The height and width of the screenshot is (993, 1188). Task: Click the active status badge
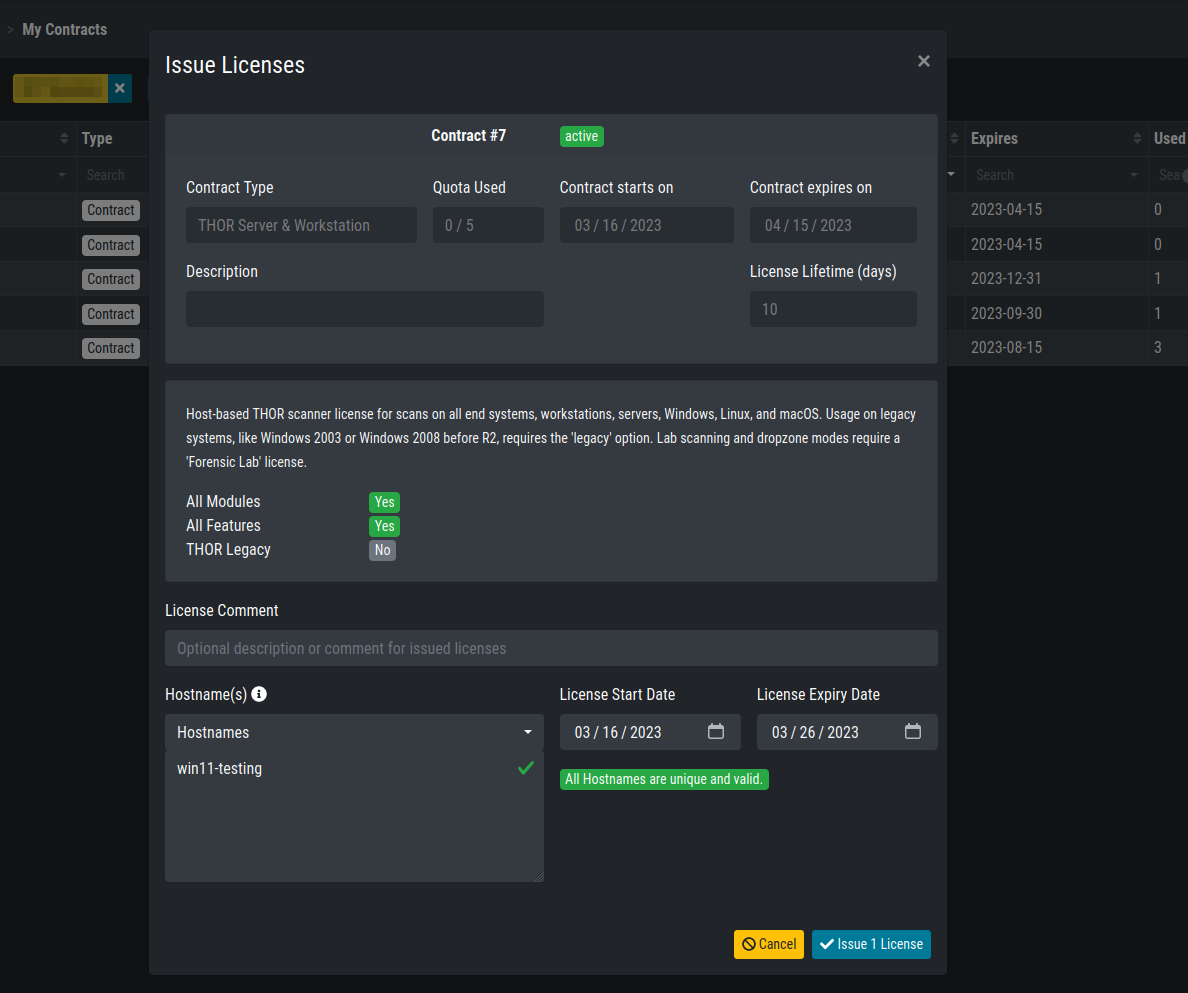581,136
